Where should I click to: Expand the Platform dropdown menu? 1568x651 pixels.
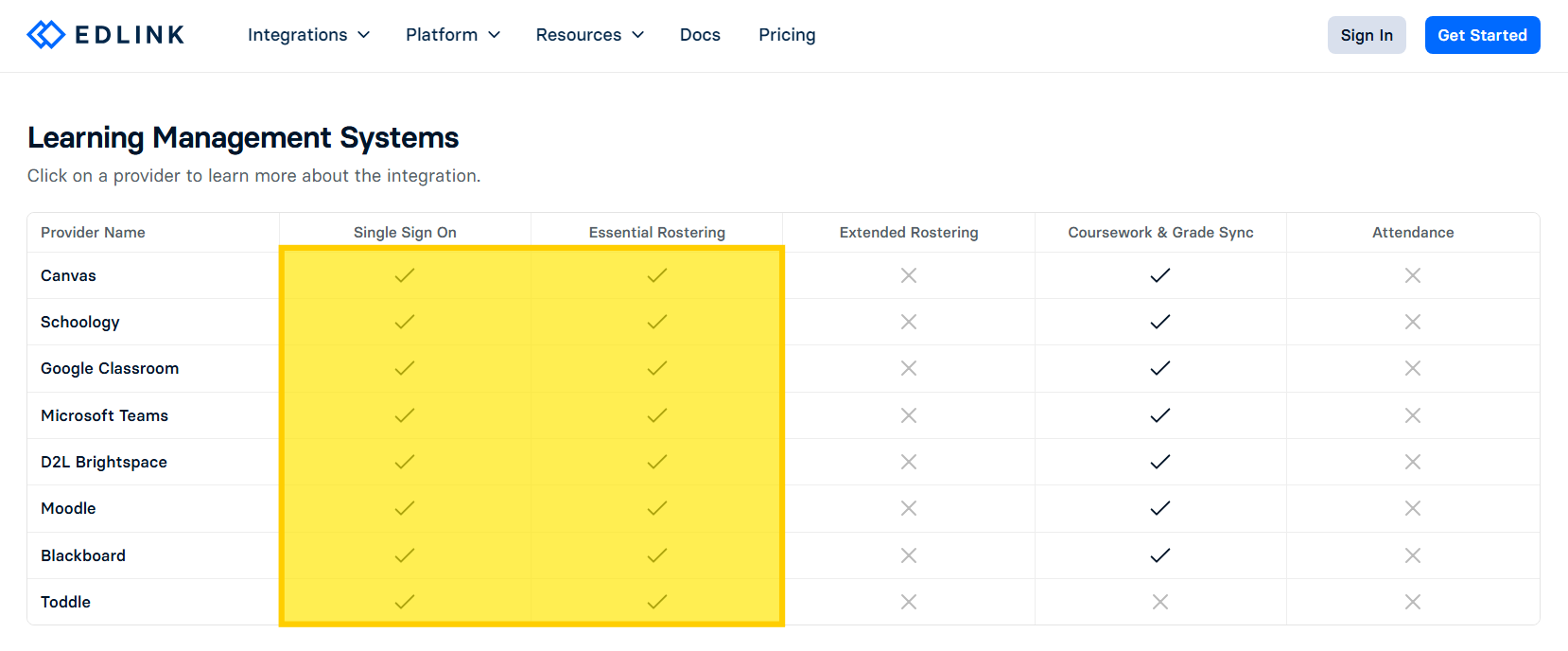point(453,35)
